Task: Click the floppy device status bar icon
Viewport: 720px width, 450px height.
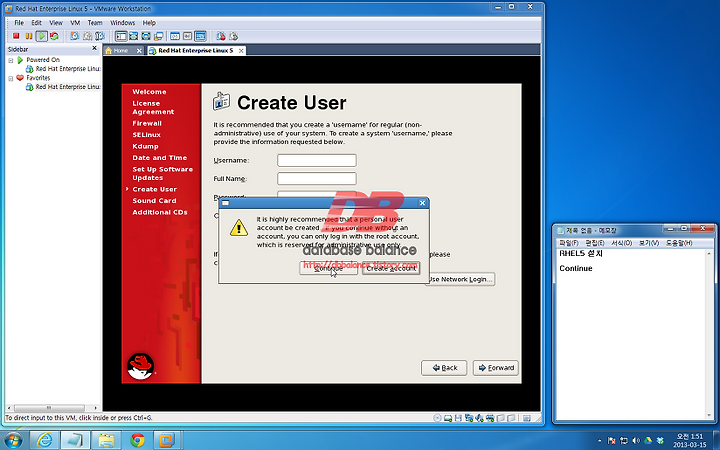Action: (x=458, y=418)
